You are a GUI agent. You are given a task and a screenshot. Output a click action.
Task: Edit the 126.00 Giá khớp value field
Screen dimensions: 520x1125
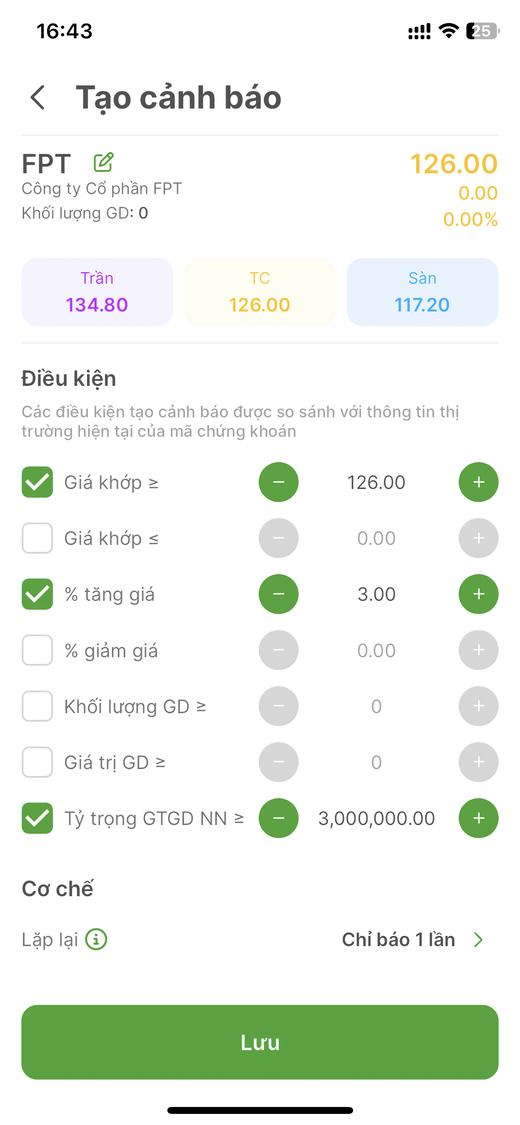[377, 482]
